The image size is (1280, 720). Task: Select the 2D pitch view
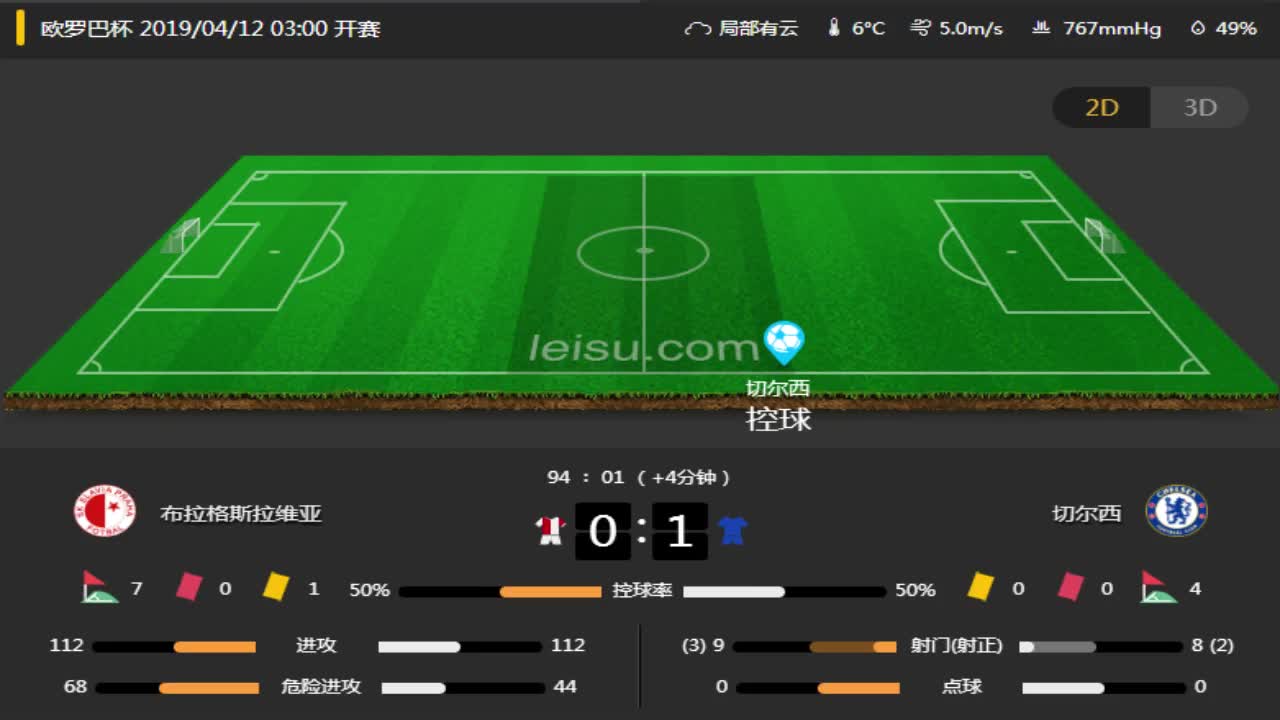1101,108
